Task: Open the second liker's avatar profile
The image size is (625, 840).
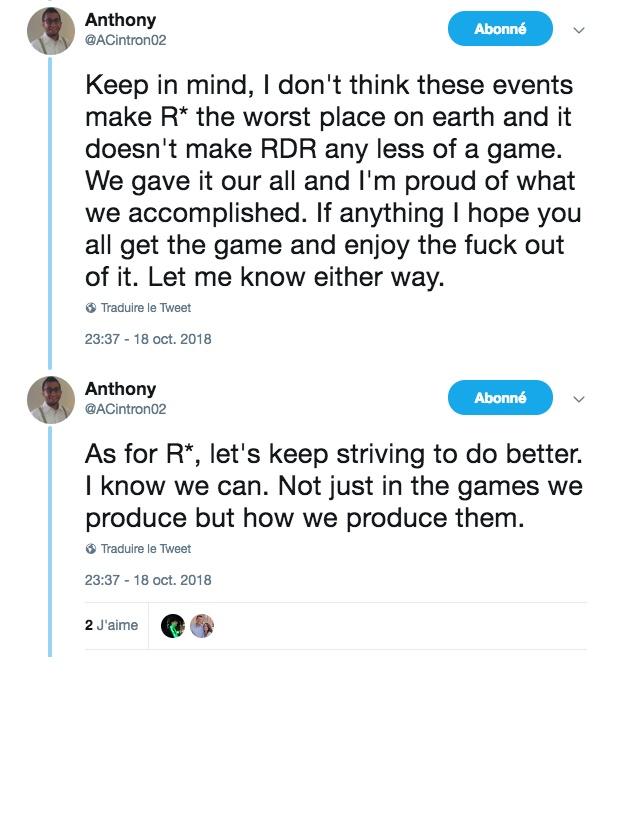Action: tap(202, 626)
